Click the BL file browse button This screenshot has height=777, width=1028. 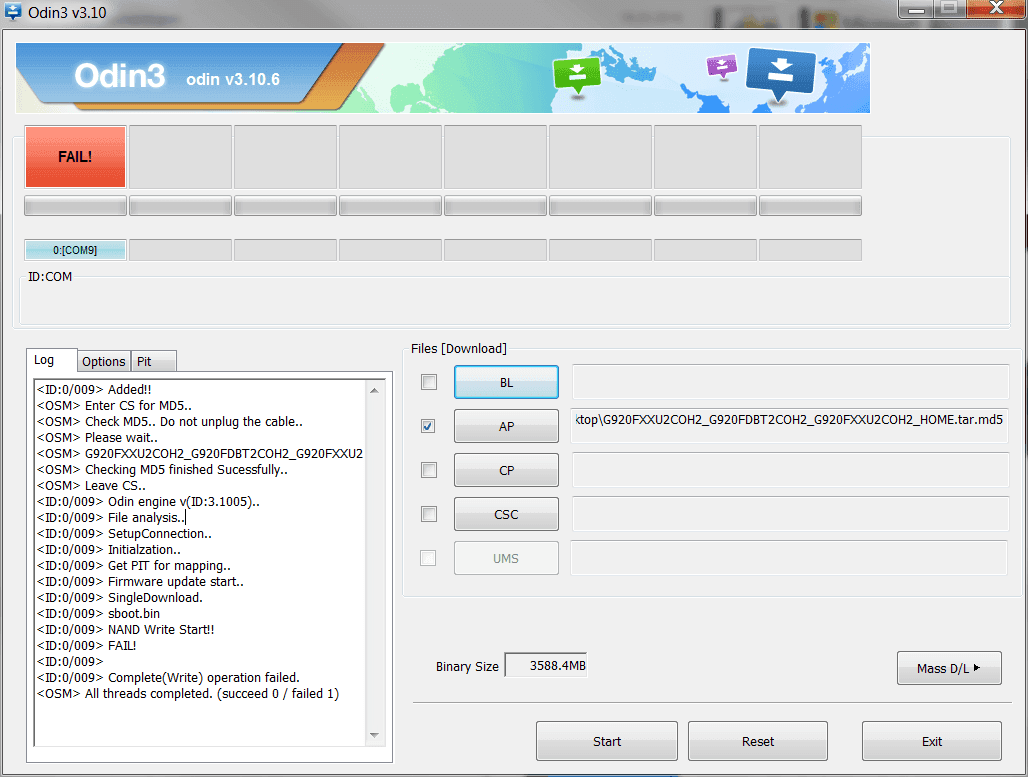pos(506,382)
